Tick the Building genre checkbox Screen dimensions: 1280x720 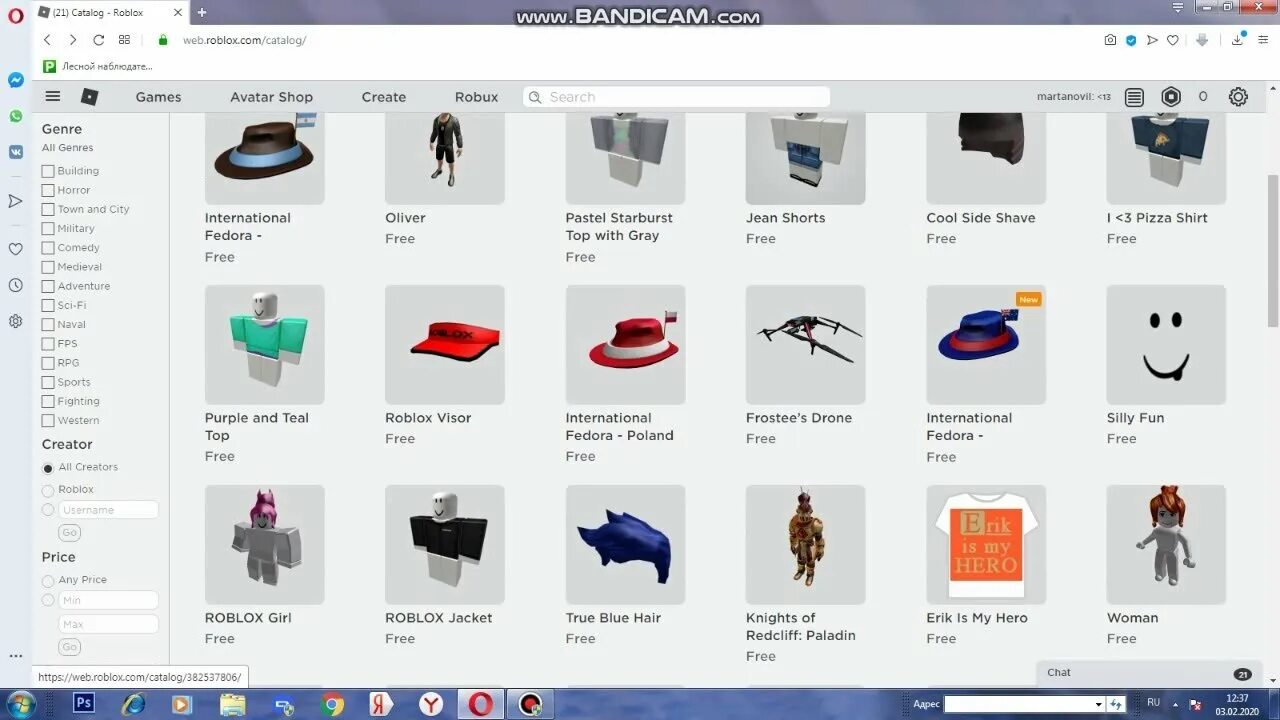point(48,171)
